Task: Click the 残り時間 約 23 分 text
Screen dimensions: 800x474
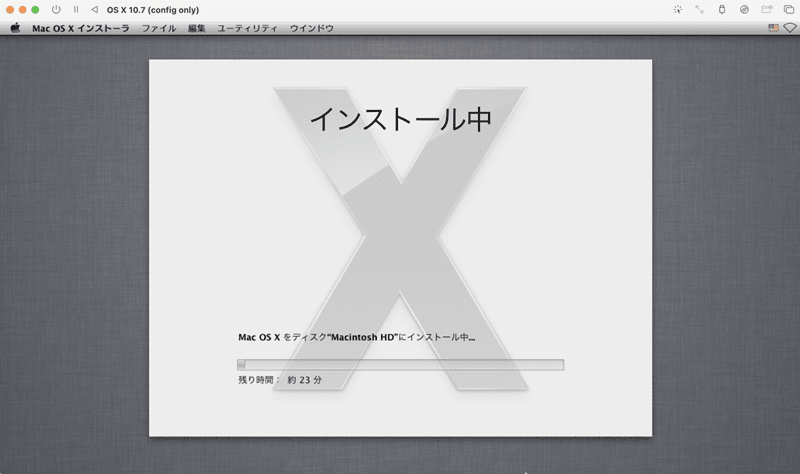Action: click(x=280, y=380)
